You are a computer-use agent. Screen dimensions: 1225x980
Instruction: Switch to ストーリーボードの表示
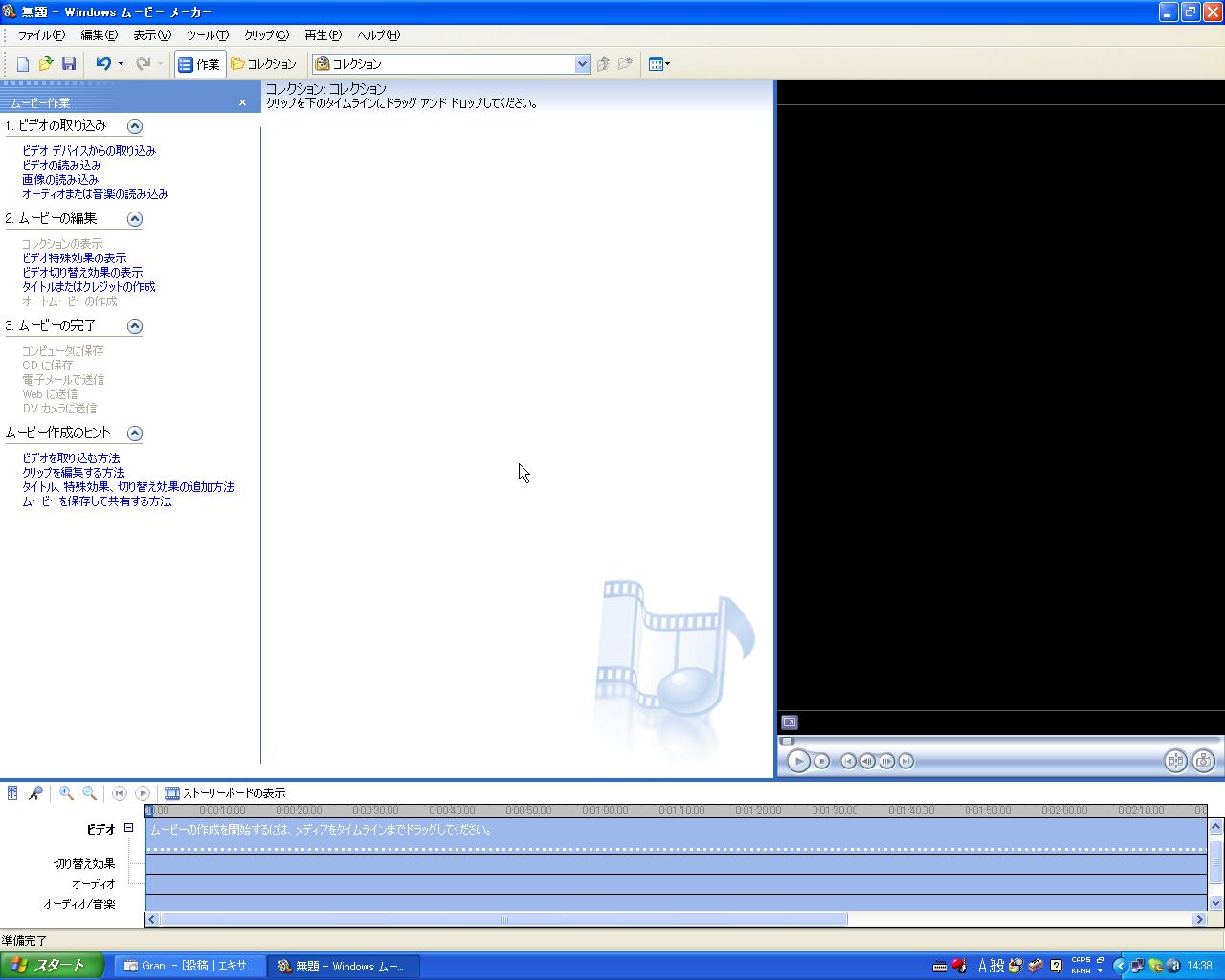(225, 793)
